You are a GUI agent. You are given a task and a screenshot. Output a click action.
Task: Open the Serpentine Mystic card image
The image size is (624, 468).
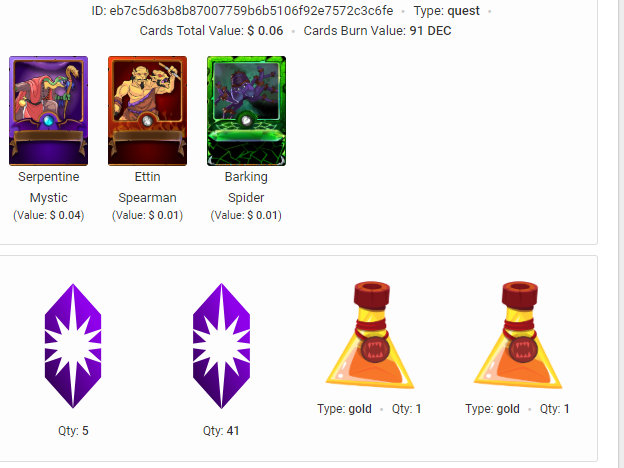coord(49,111)
